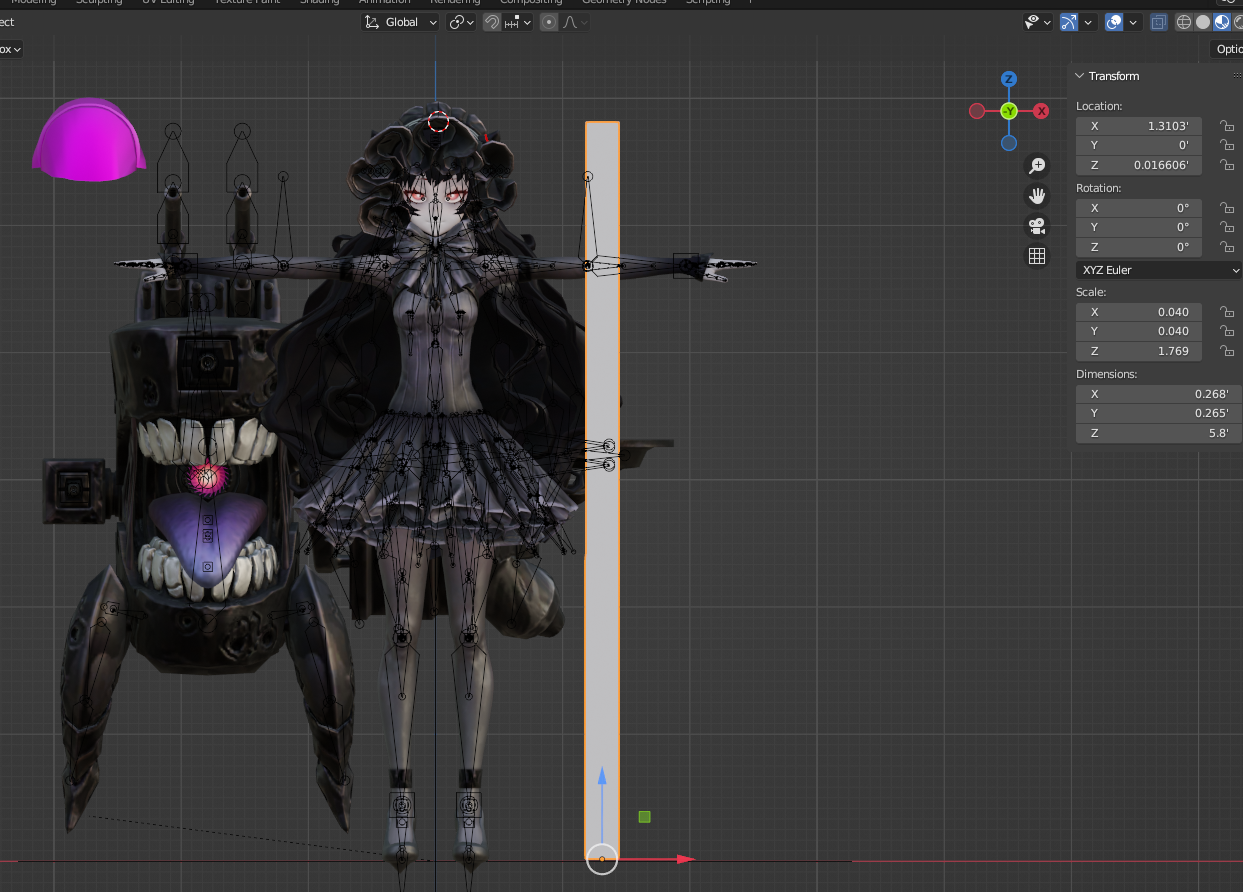Viewport: 1243px width, 892px height.
Task: Open the overlays options dropdown arrow
Action: pyautogui.click(x=1133, y=22)
